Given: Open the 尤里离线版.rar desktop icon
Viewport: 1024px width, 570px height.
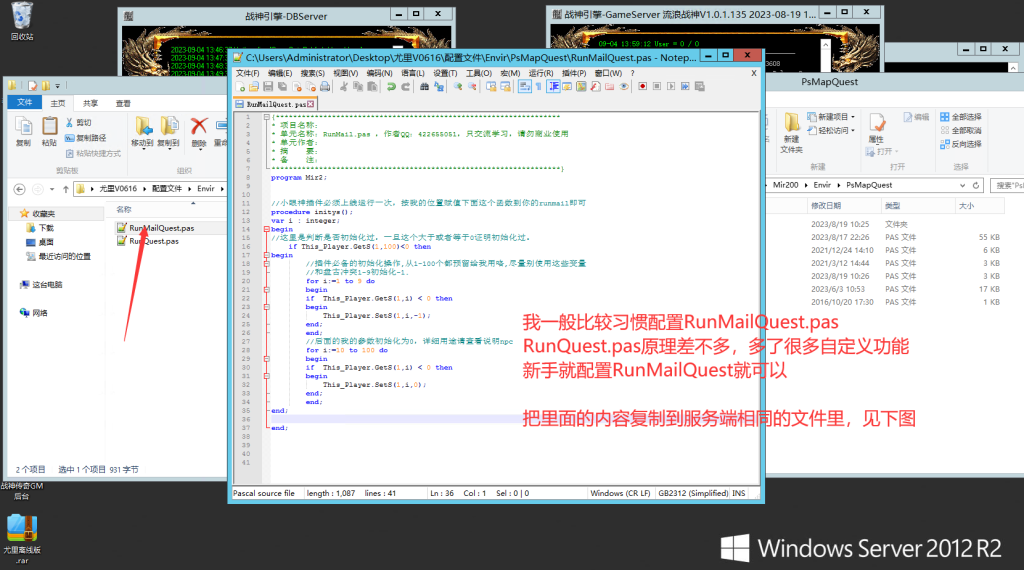Looking at the screenshot, I should pyautogui.click(x=22, y=539).
